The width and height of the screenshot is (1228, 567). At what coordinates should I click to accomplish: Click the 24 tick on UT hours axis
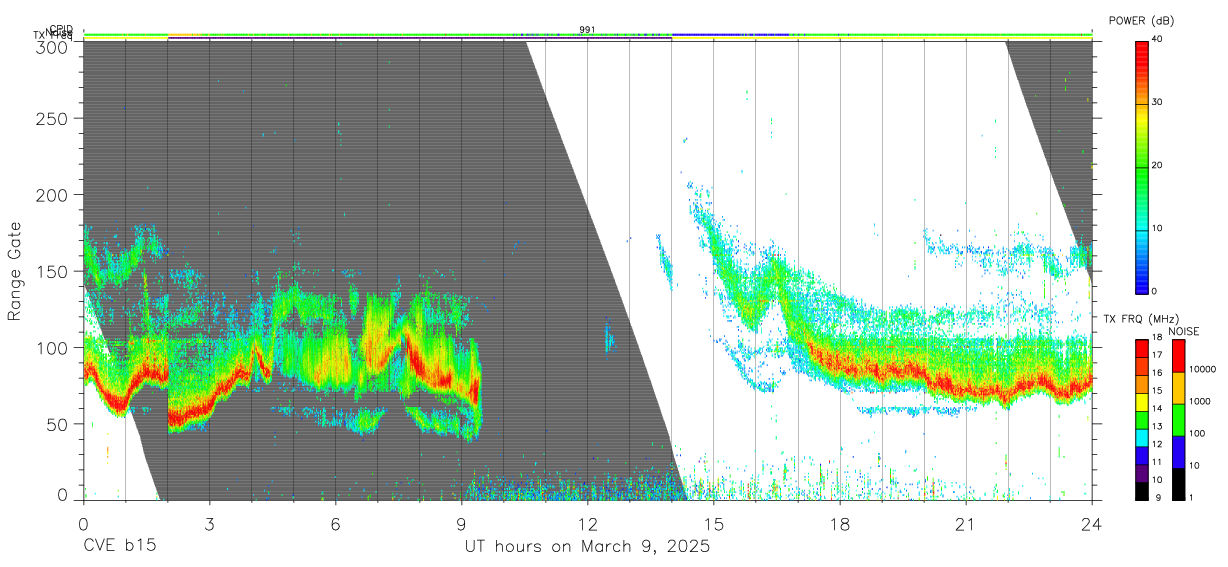tap(1092, 525)
